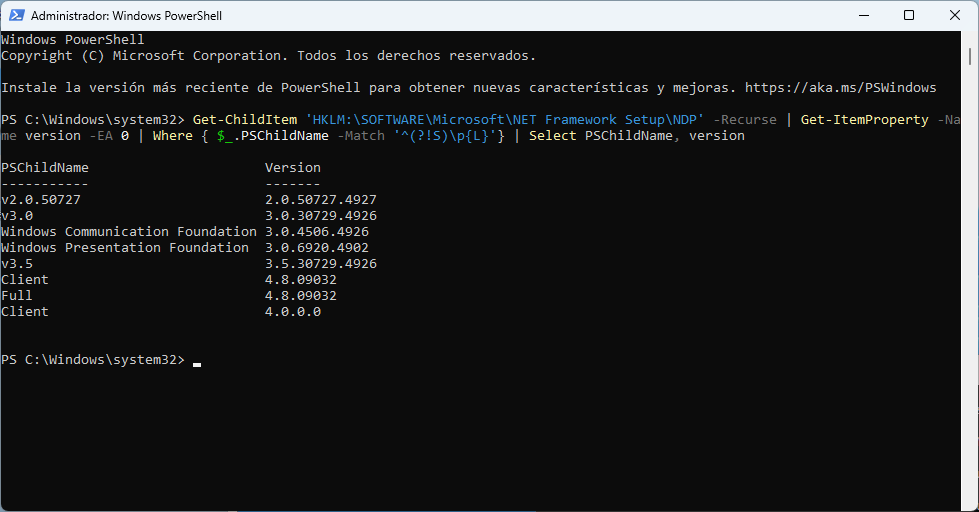
Task: Click the 'Windows PowerShell' banner first line
Action: 73,39
